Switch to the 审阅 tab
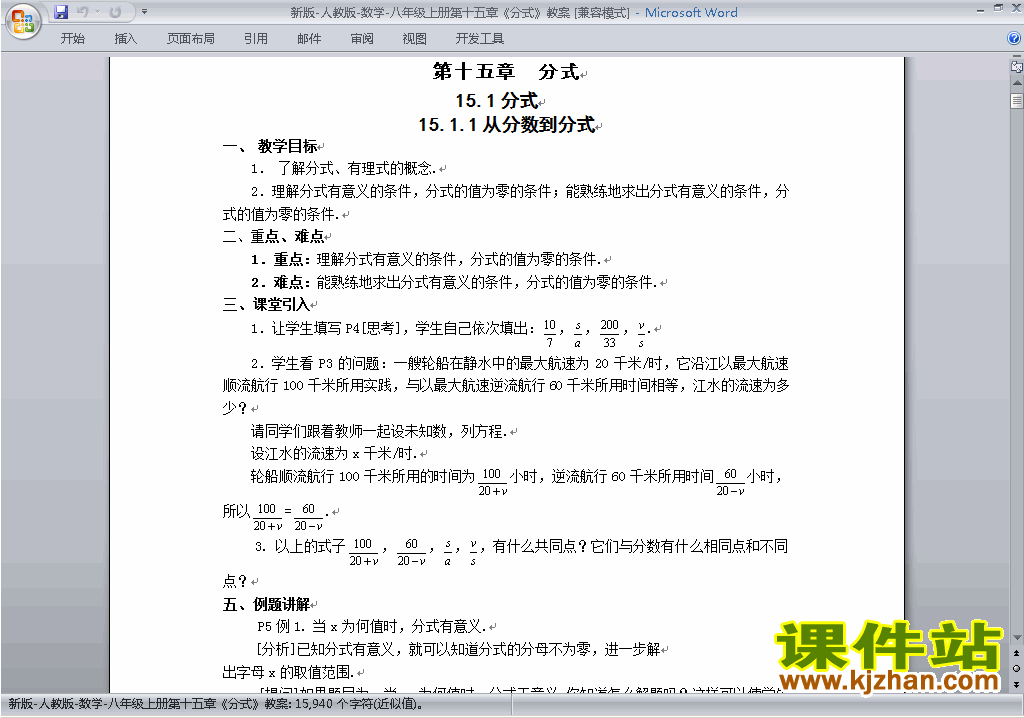Screen dimensions: 1024x718 pyautogui.click(x=362, y=39)
